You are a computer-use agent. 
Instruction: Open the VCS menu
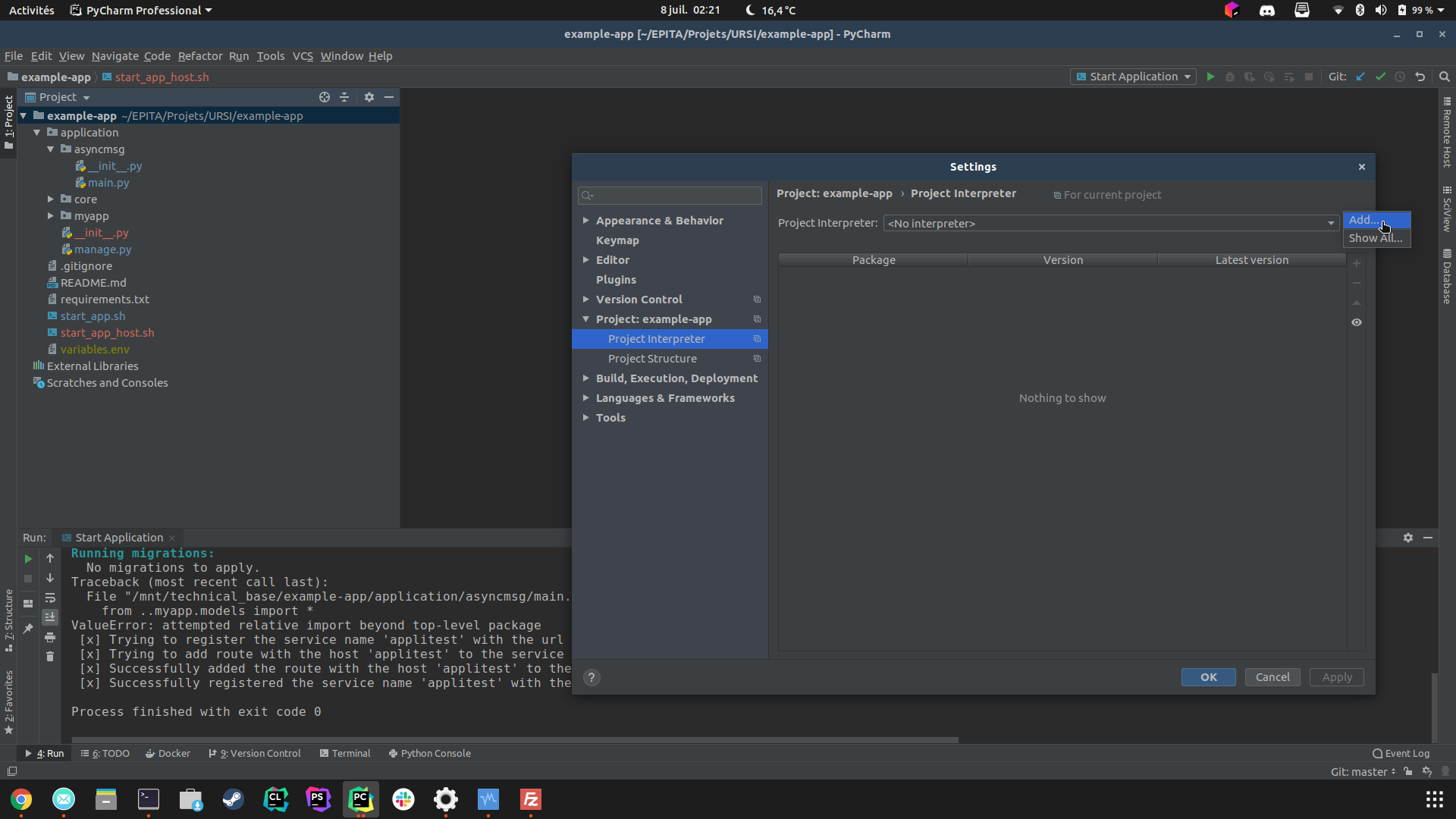pyautogui.click(x=303, y=56)
